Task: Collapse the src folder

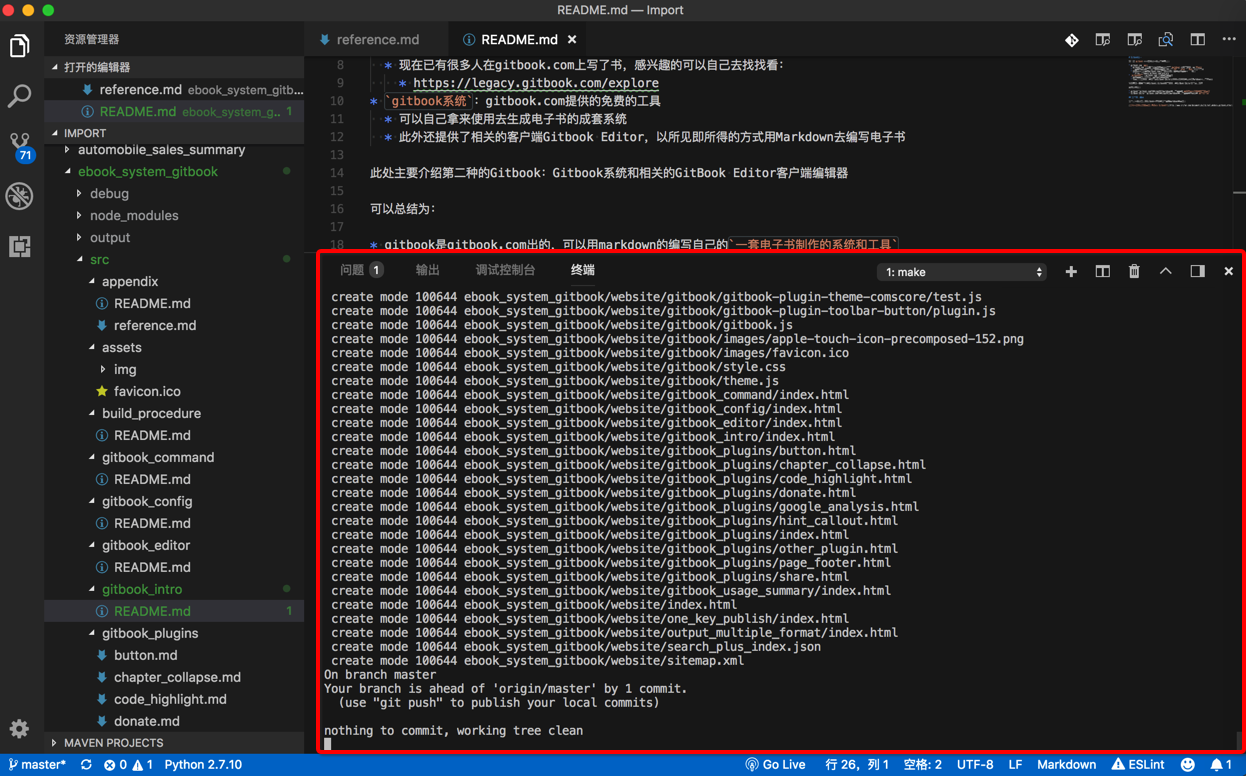Action: click(174, 260)
